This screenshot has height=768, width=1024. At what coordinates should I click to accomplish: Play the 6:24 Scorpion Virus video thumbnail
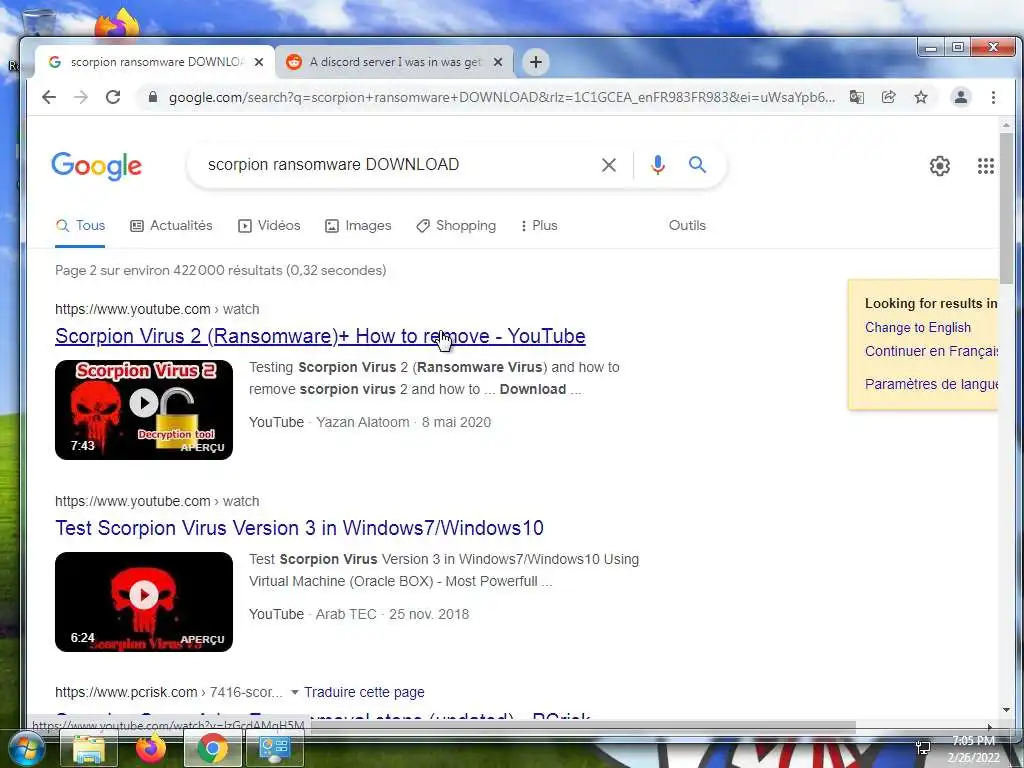[144, 602]
